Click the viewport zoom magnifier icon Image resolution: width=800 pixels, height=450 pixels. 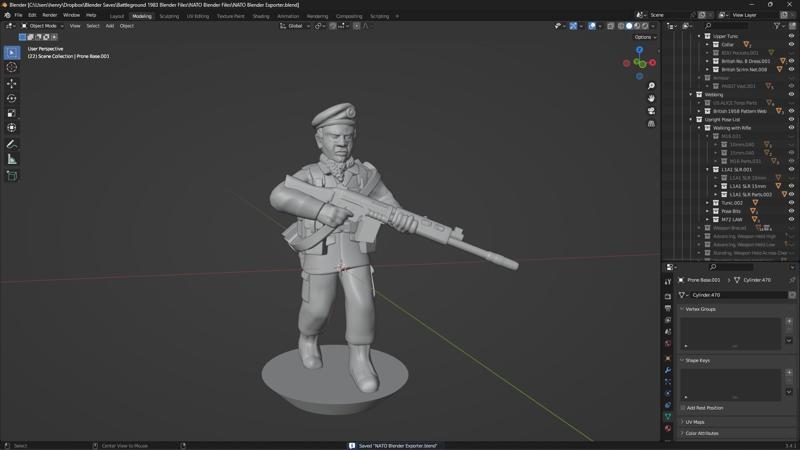pos(651,86)
